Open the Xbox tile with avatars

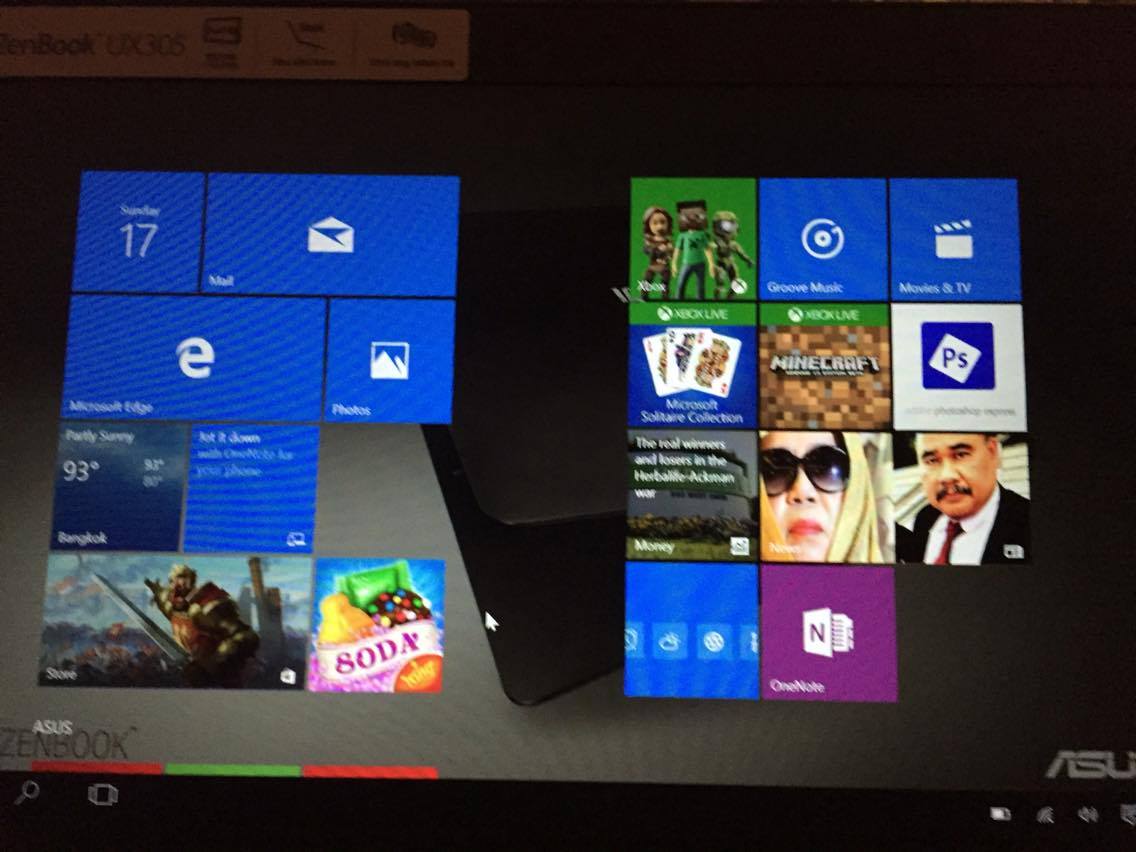click(x=693, y=239)
